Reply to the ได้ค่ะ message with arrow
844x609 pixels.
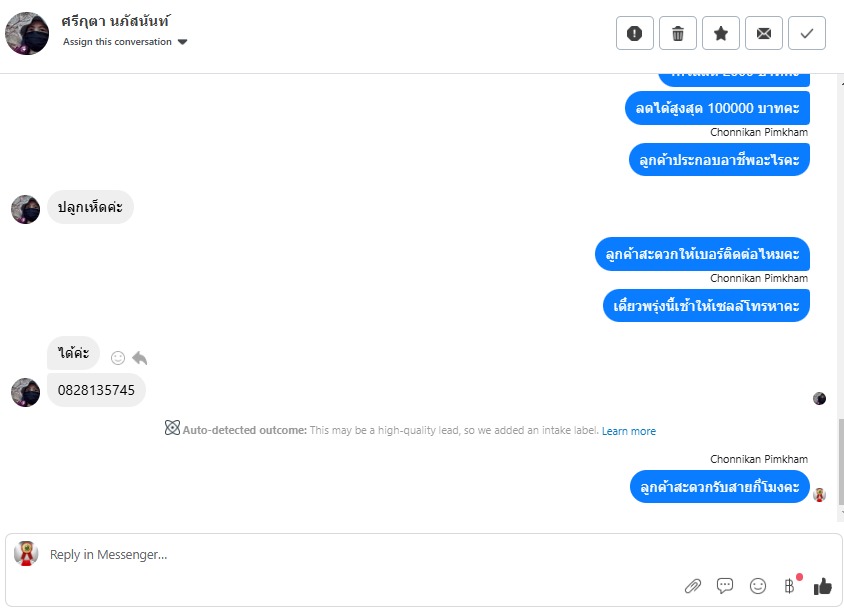point(139,358)
